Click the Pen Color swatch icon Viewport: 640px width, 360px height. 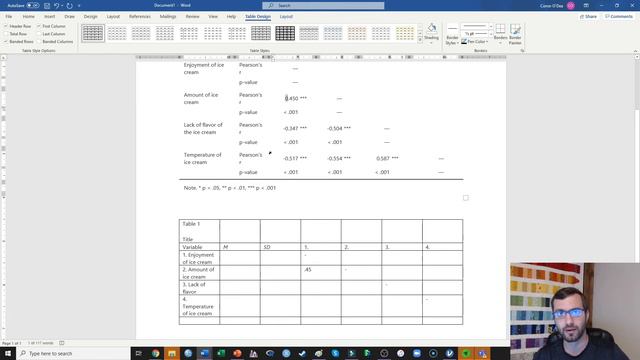pyautogui.click(x=464, y=42)
